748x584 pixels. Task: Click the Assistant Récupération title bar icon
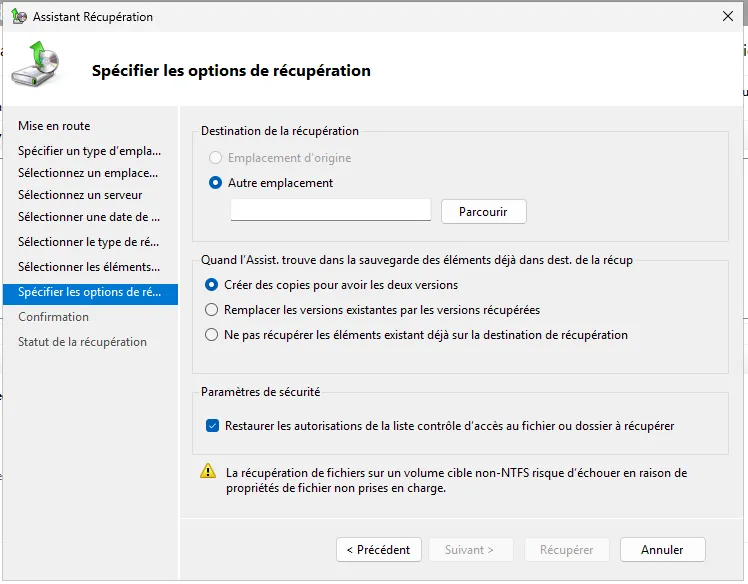pos(18,17)
